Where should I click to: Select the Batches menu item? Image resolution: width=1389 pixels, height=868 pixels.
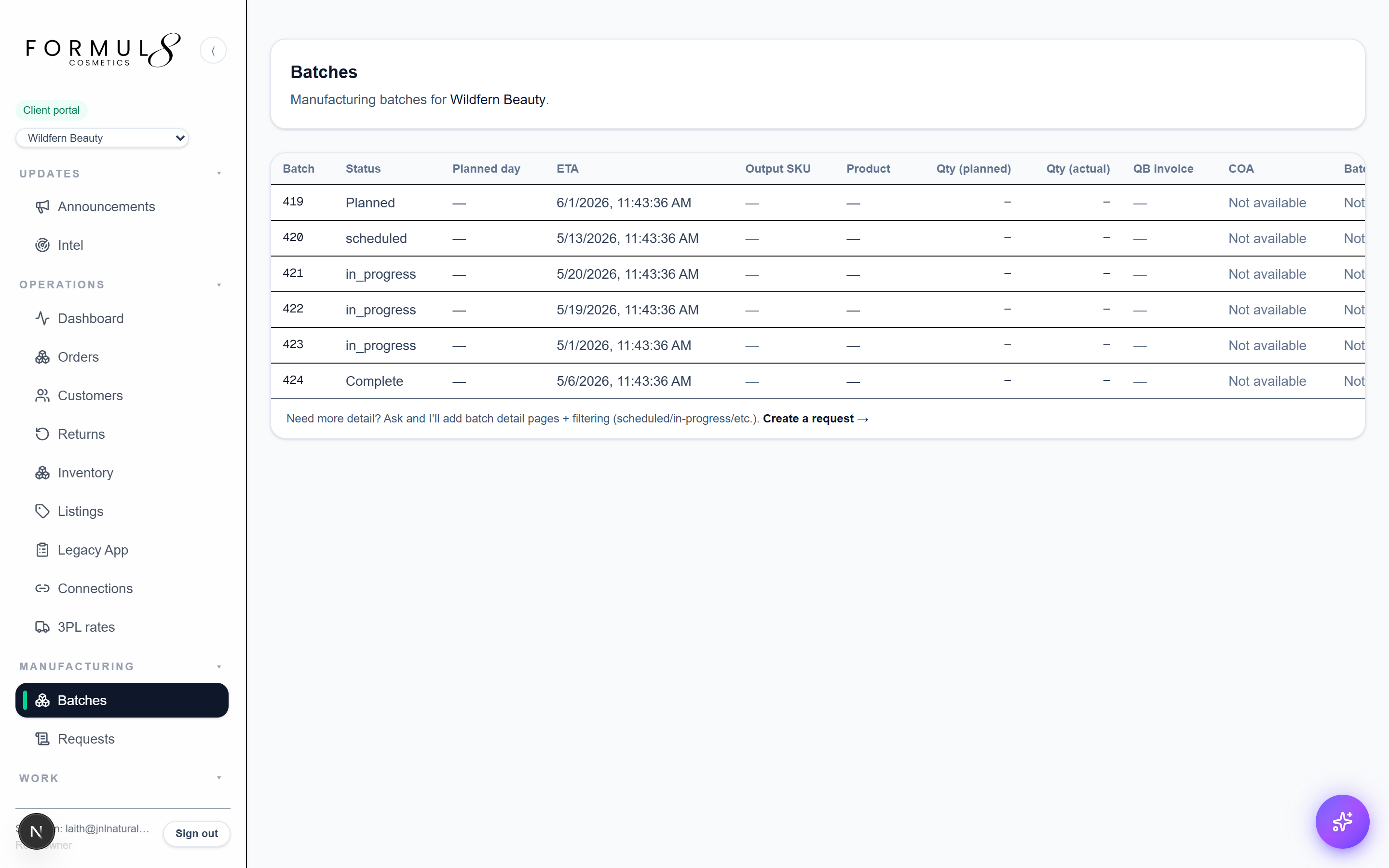pos(122,700)
